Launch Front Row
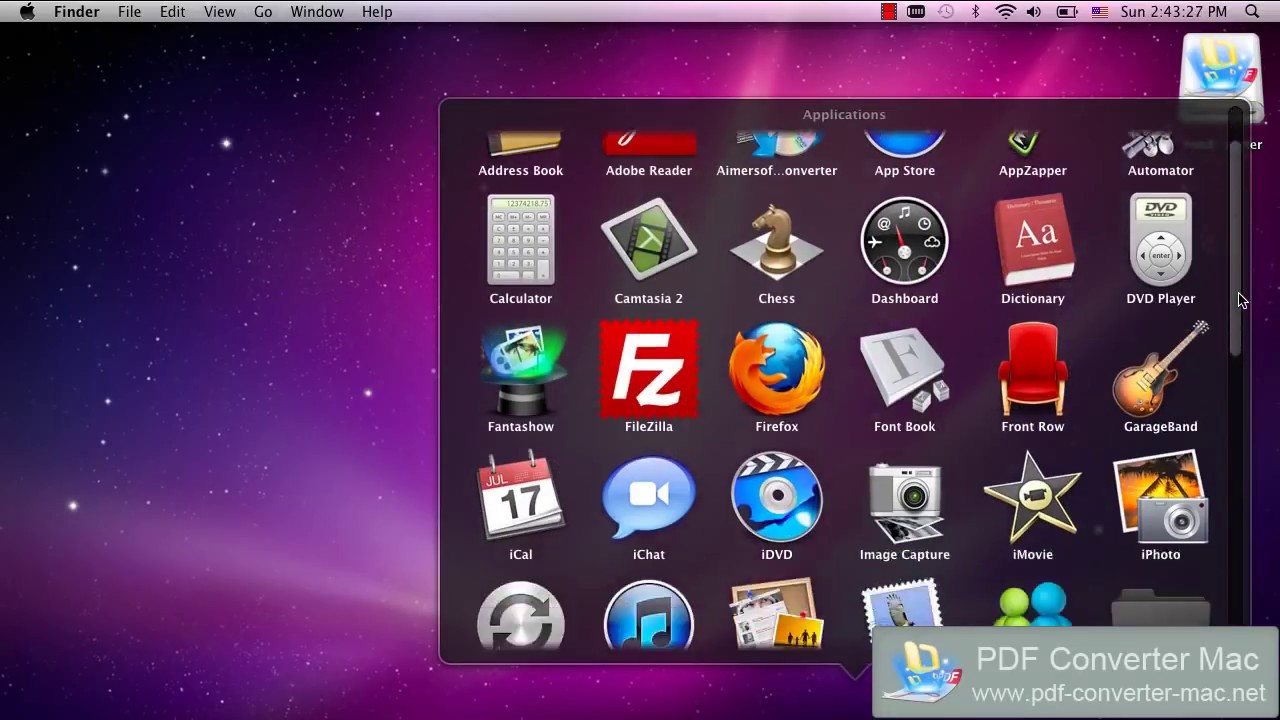Screen dimensions: 1280x720 (x=1033, y=369)
